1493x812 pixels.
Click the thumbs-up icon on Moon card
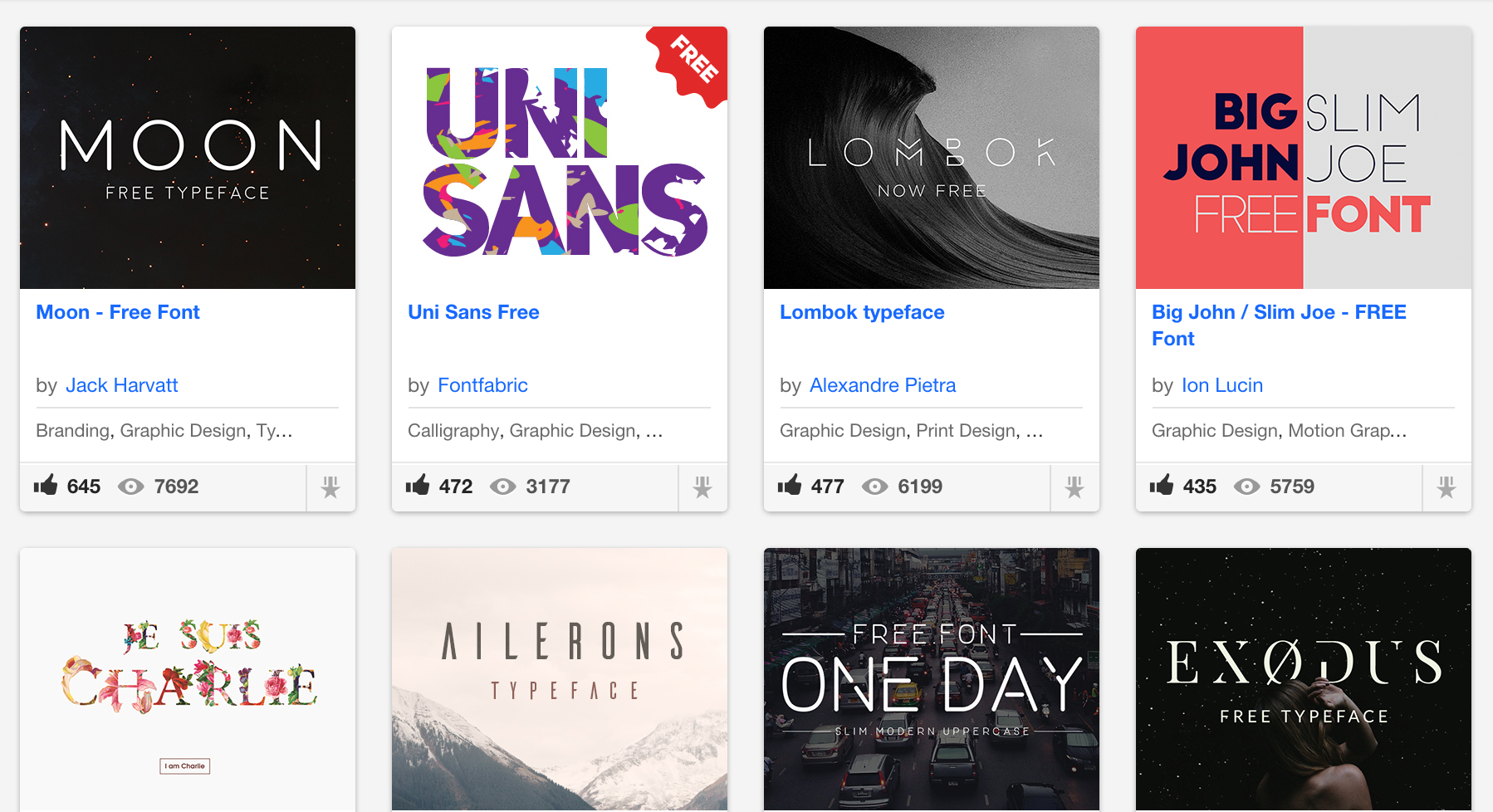point(46,485)
